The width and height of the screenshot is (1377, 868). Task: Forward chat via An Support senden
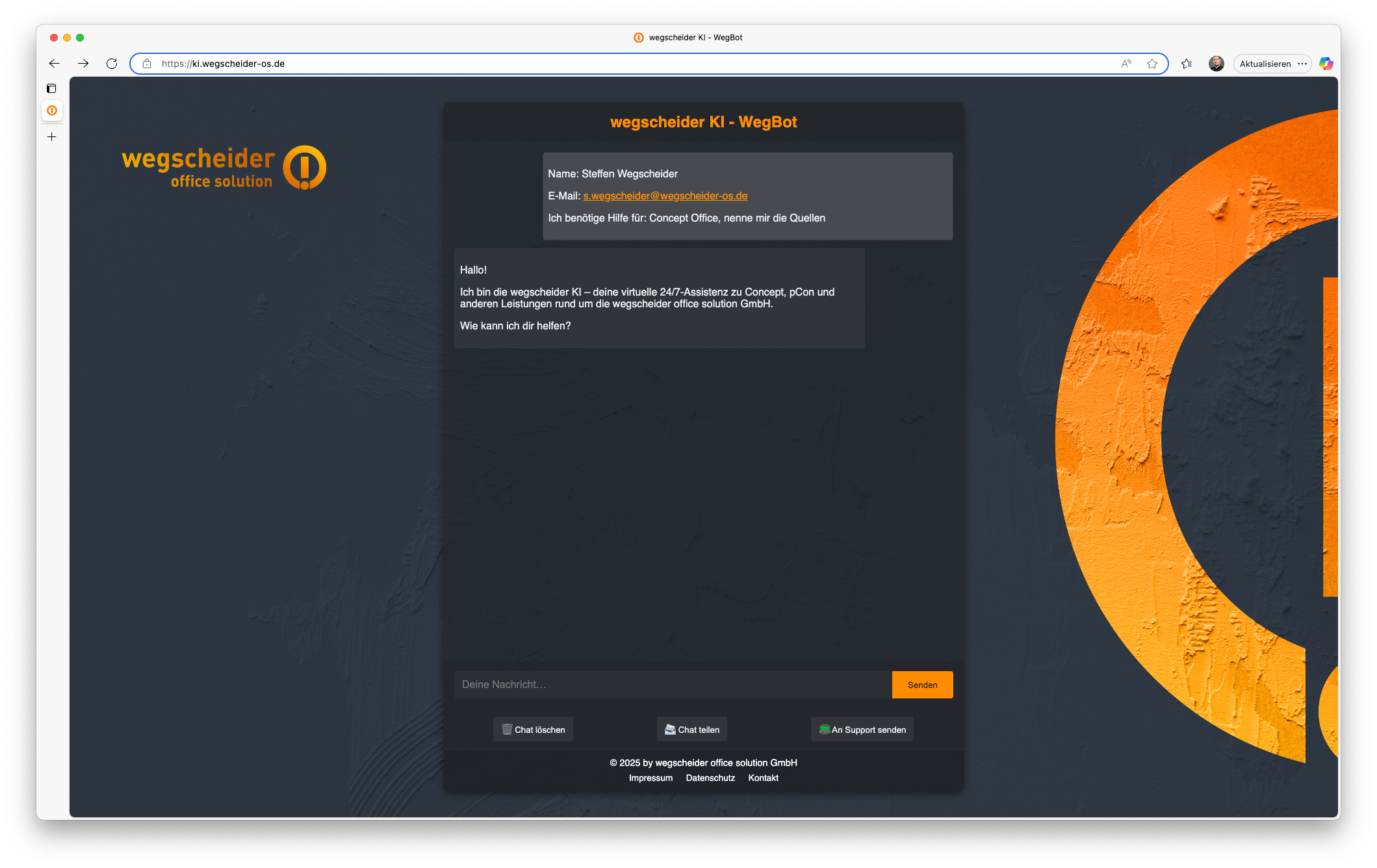click(x=862, y=730)
